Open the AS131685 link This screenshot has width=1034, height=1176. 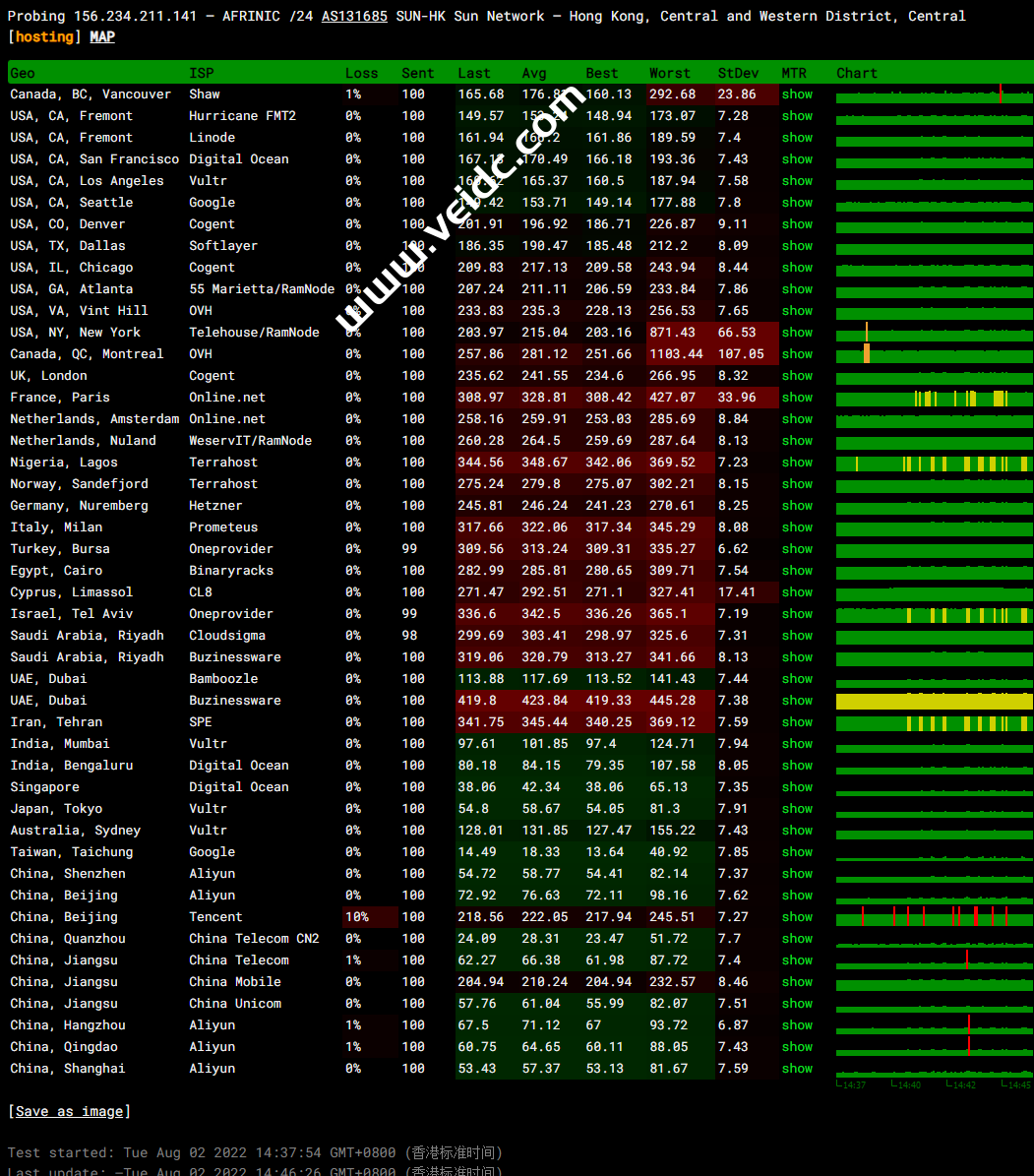point(354,16)
